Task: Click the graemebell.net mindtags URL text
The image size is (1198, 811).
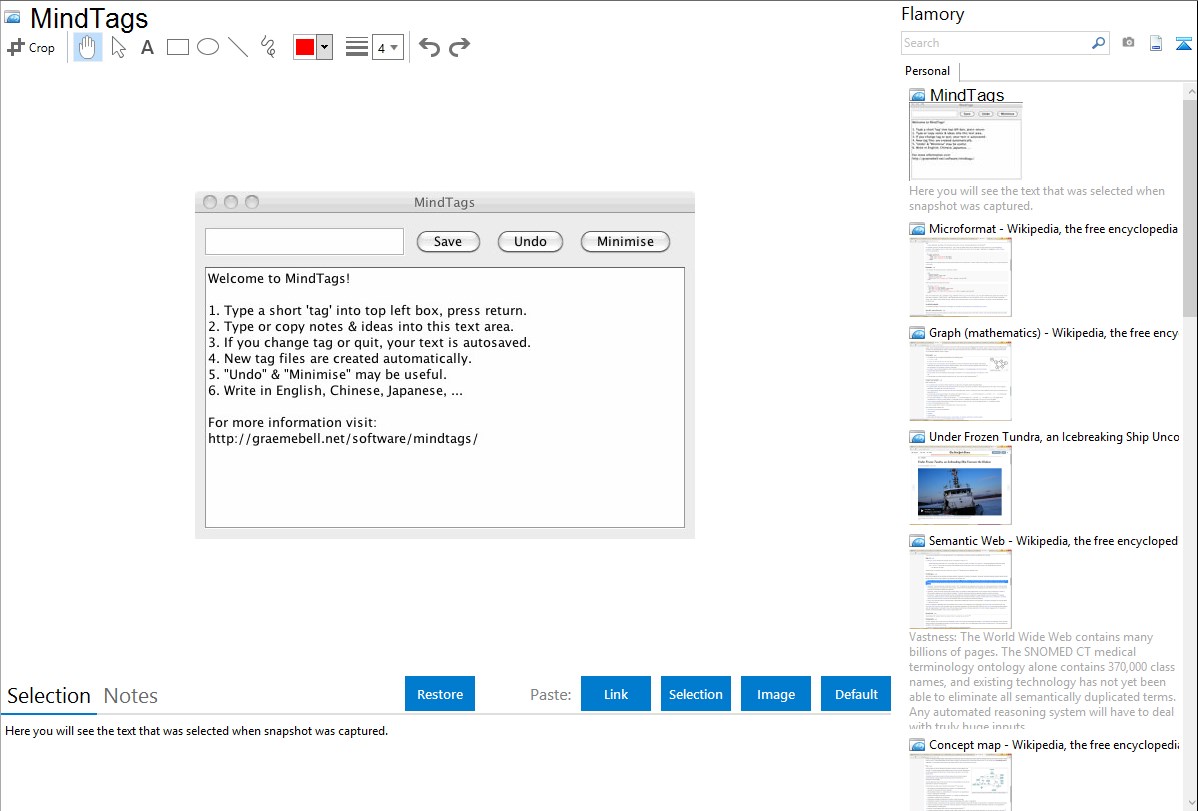Action: (343, 439)
